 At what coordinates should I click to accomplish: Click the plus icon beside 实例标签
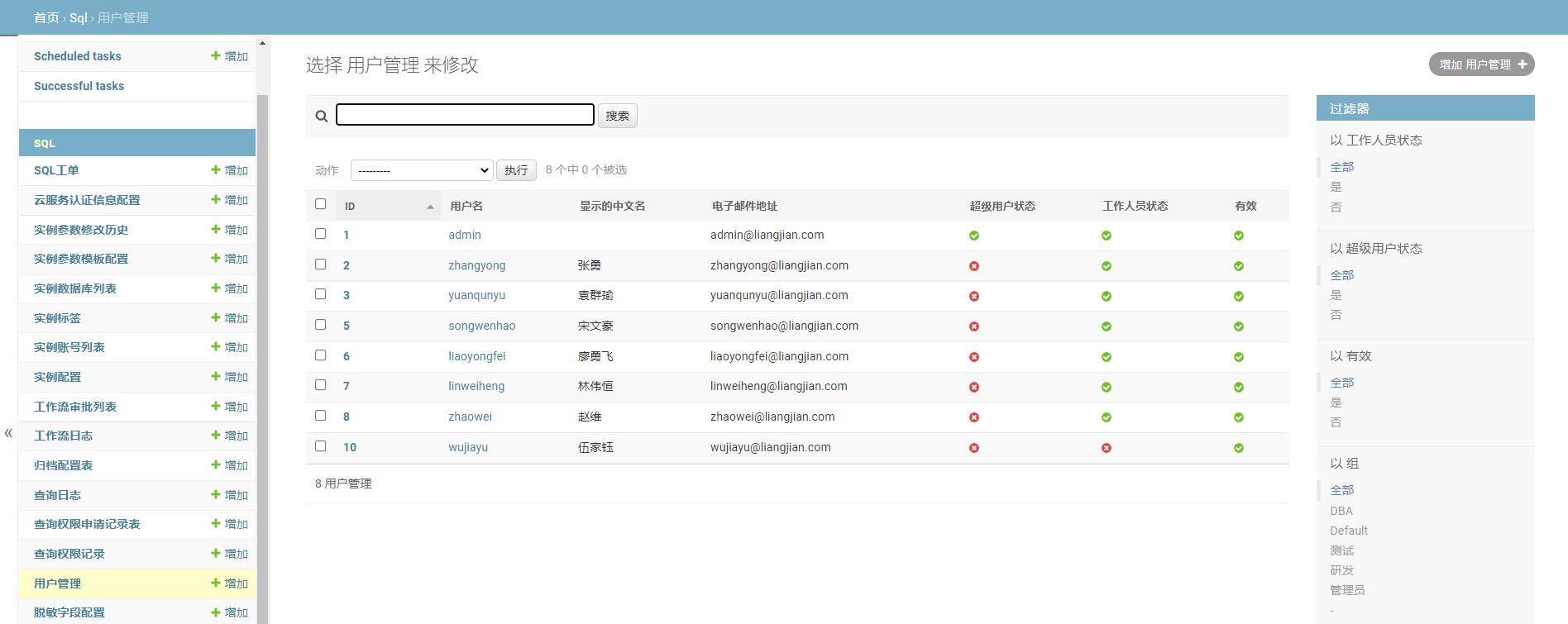[x=216, y=317]
